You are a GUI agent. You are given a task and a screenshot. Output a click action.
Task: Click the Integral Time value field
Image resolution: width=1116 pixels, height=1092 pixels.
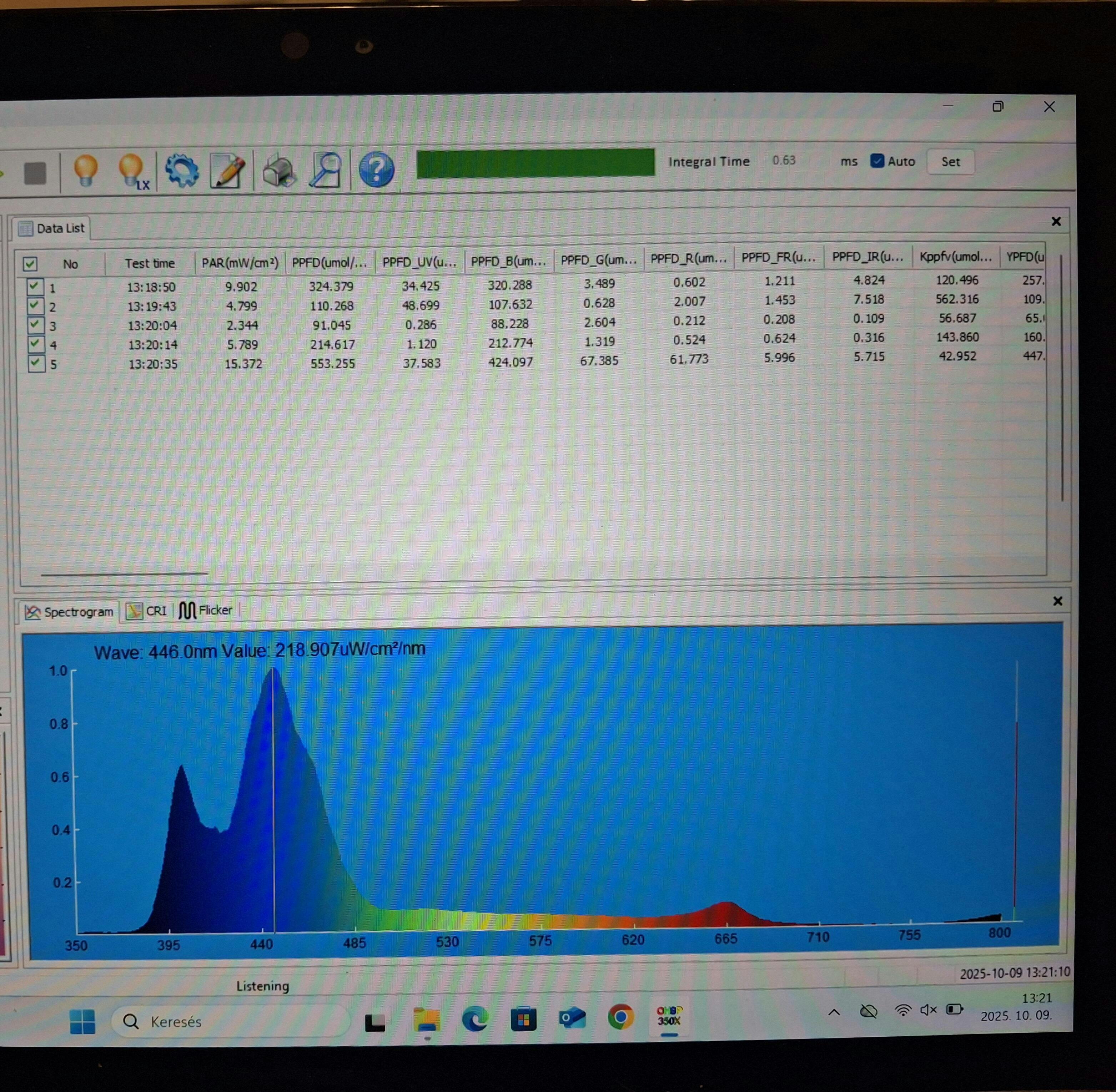785,161
